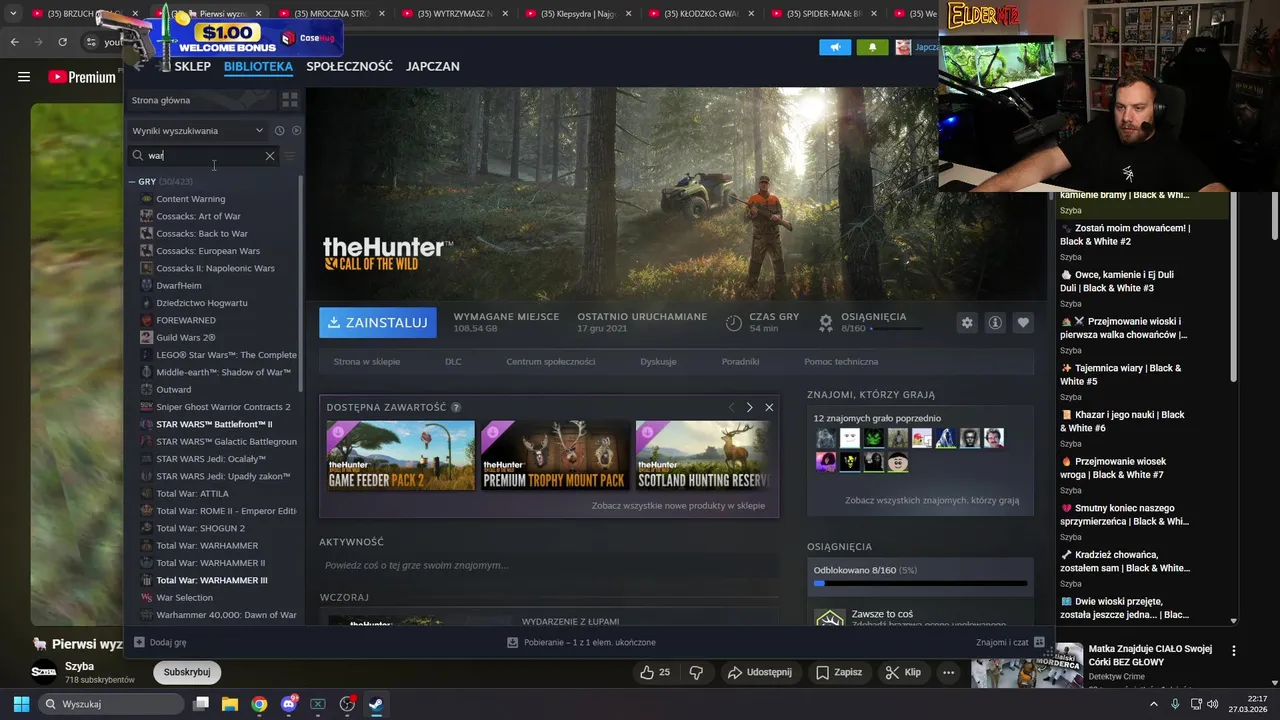Sort library by recent activity clock icon

(279, 131)
